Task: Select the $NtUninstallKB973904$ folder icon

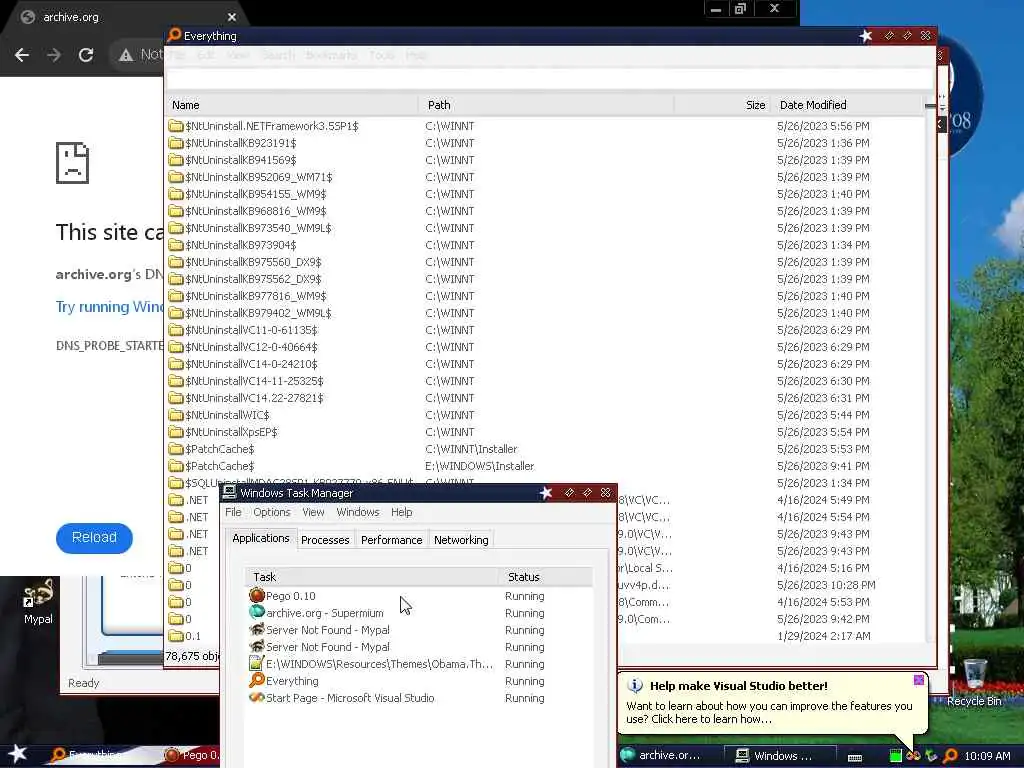Action: [x=176, y=245]
